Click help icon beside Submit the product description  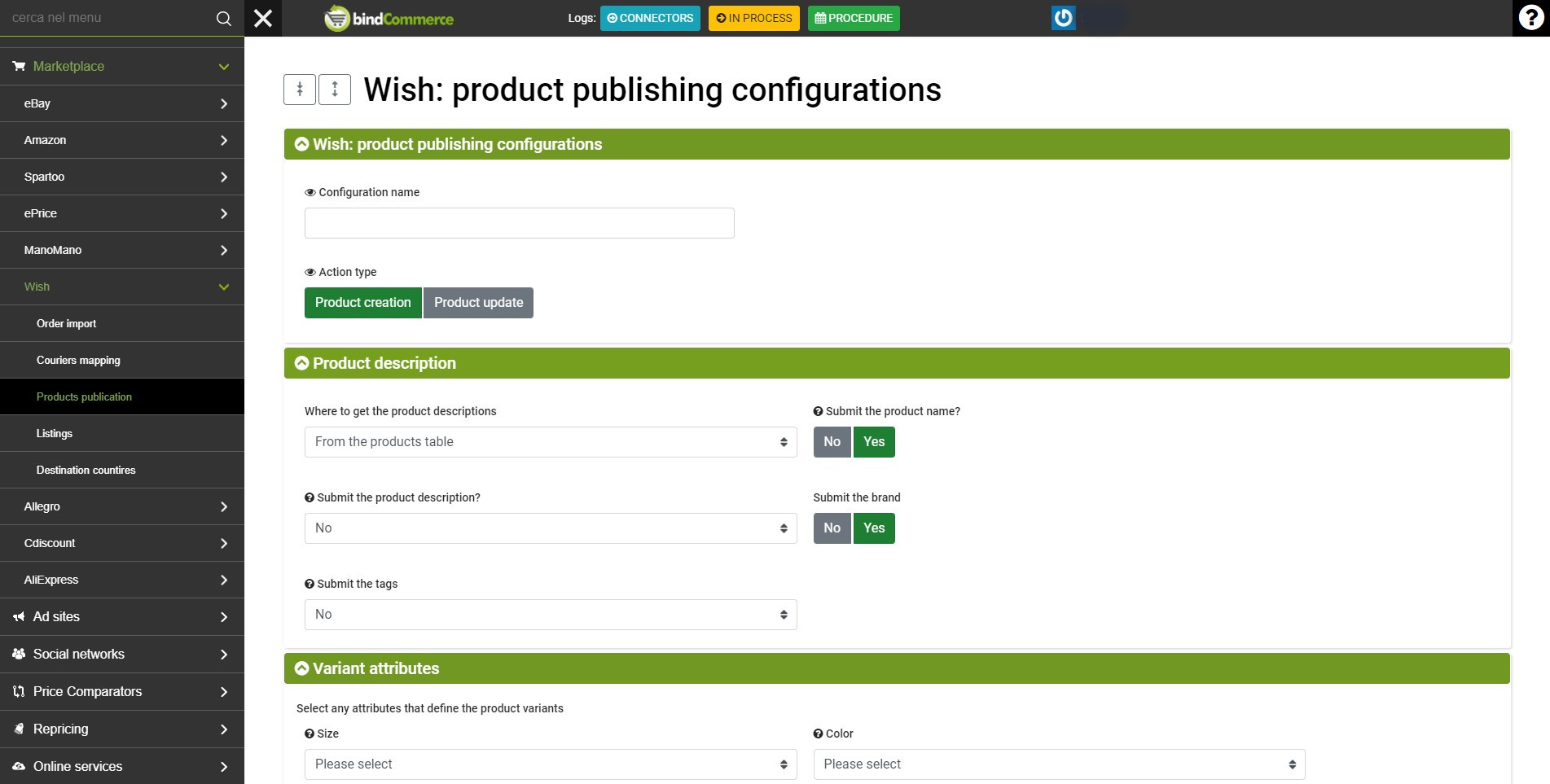tap(310, 497)
